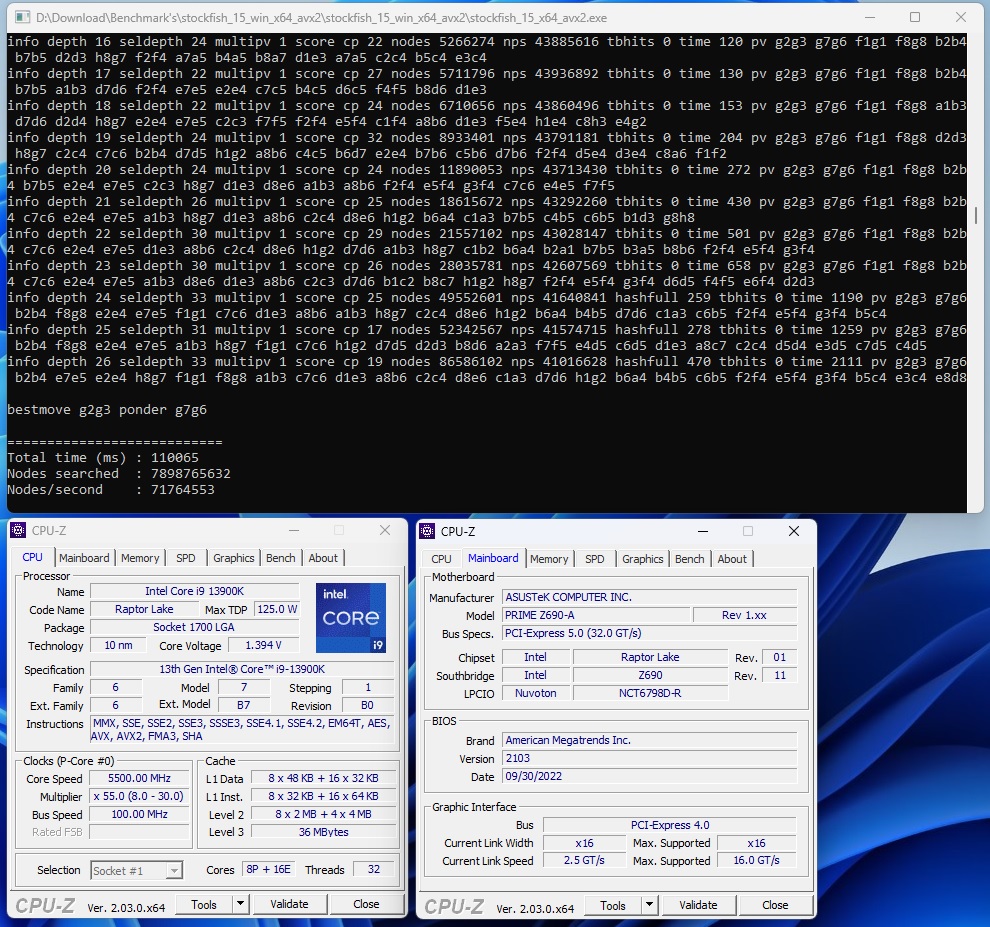The width and height of the screenshot is (990, 927).
Task: Maximize the Stockfish console window
Action: tap(914, 17)
